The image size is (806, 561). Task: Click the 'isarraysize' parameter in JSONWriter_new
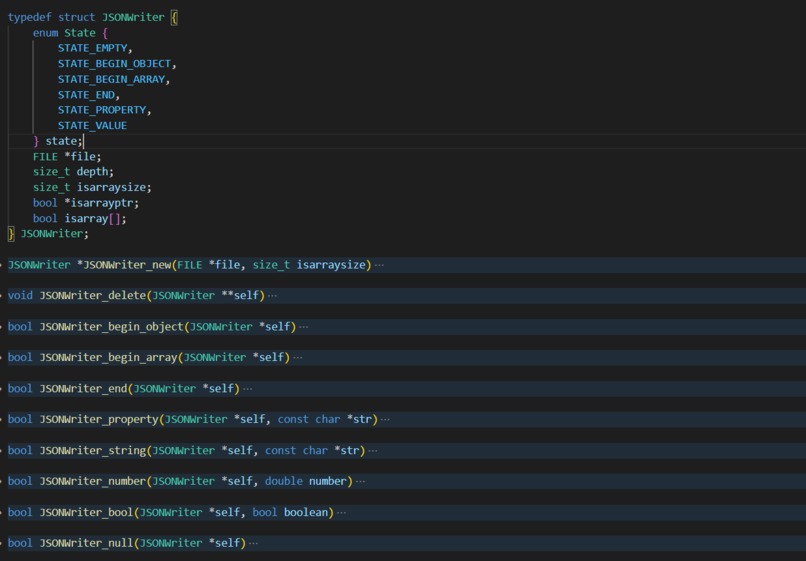[331, 265]
